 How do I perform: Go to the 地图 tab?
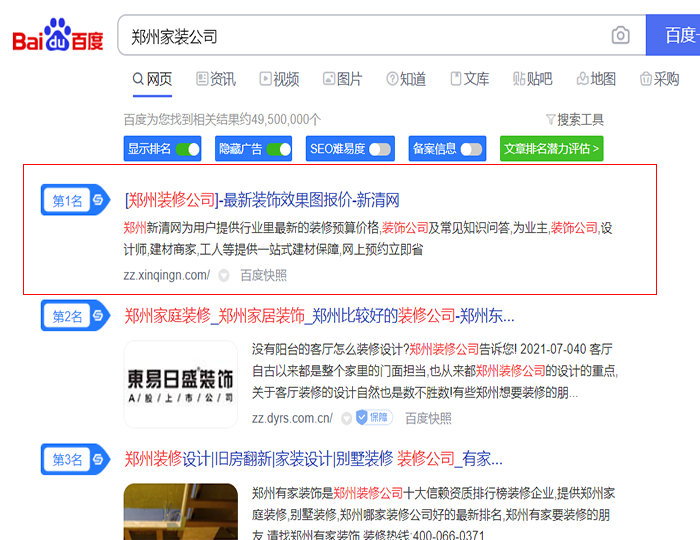click(596, 79)
